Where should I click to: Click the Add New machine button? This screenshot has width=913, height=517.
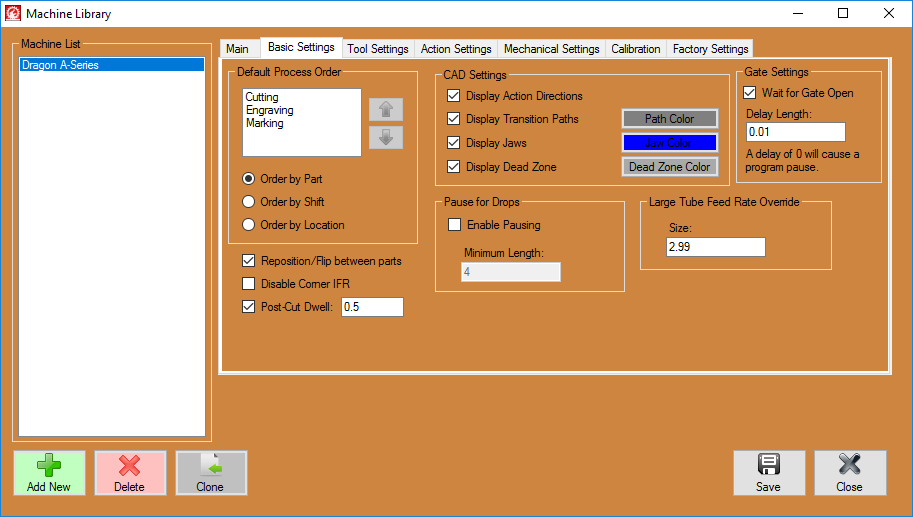[x=49, y=473]
